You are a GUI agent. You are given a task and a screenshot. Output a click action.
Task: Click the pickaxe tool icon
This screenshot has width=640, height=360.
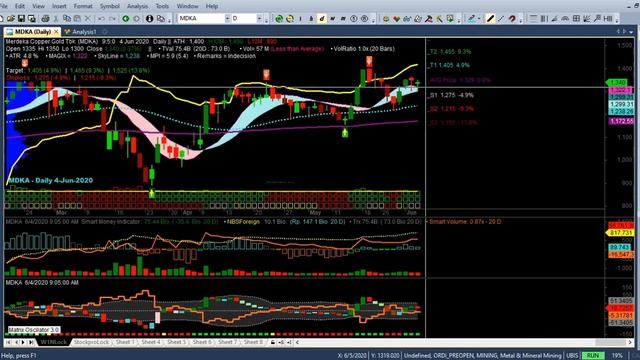coord(439,18)
